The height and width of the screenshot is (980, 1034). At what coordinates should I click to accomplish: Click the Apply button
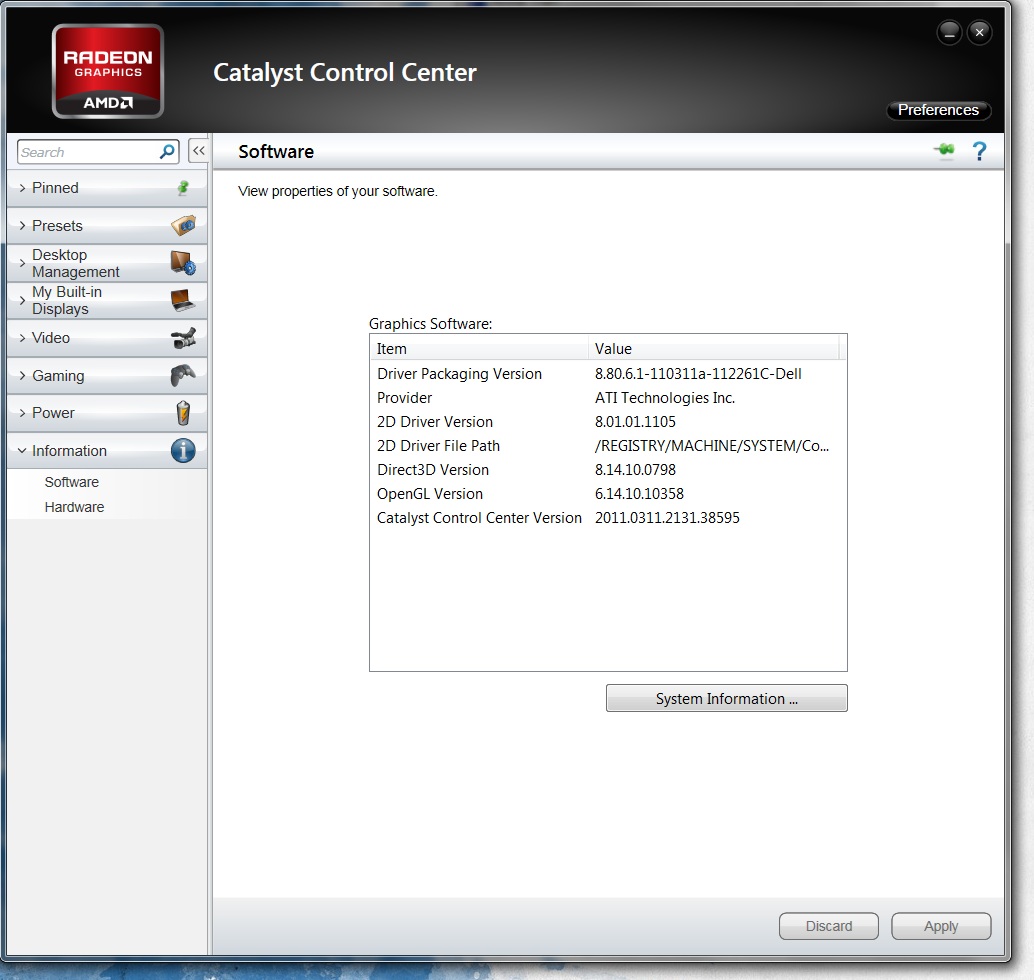[940, 926]
